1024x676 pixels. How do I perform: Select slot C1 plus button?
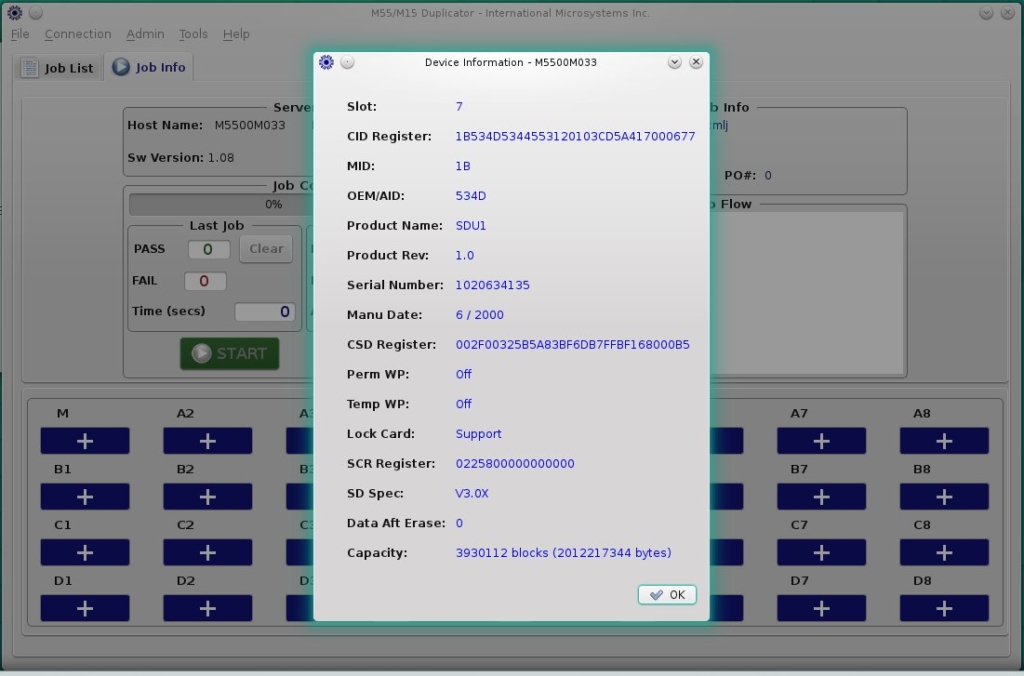(x=85, y=553)
